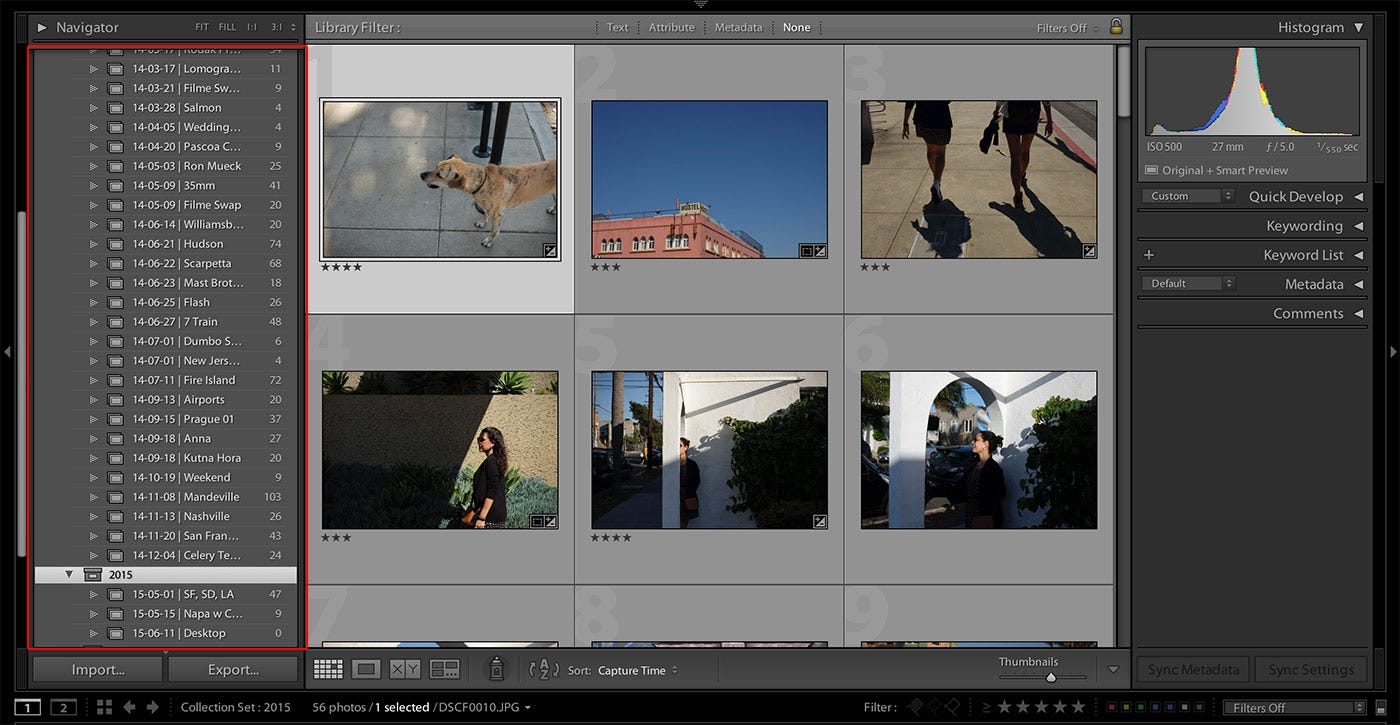Click the Import... button
Viewport: 1400px width, 725px height.
98,670
